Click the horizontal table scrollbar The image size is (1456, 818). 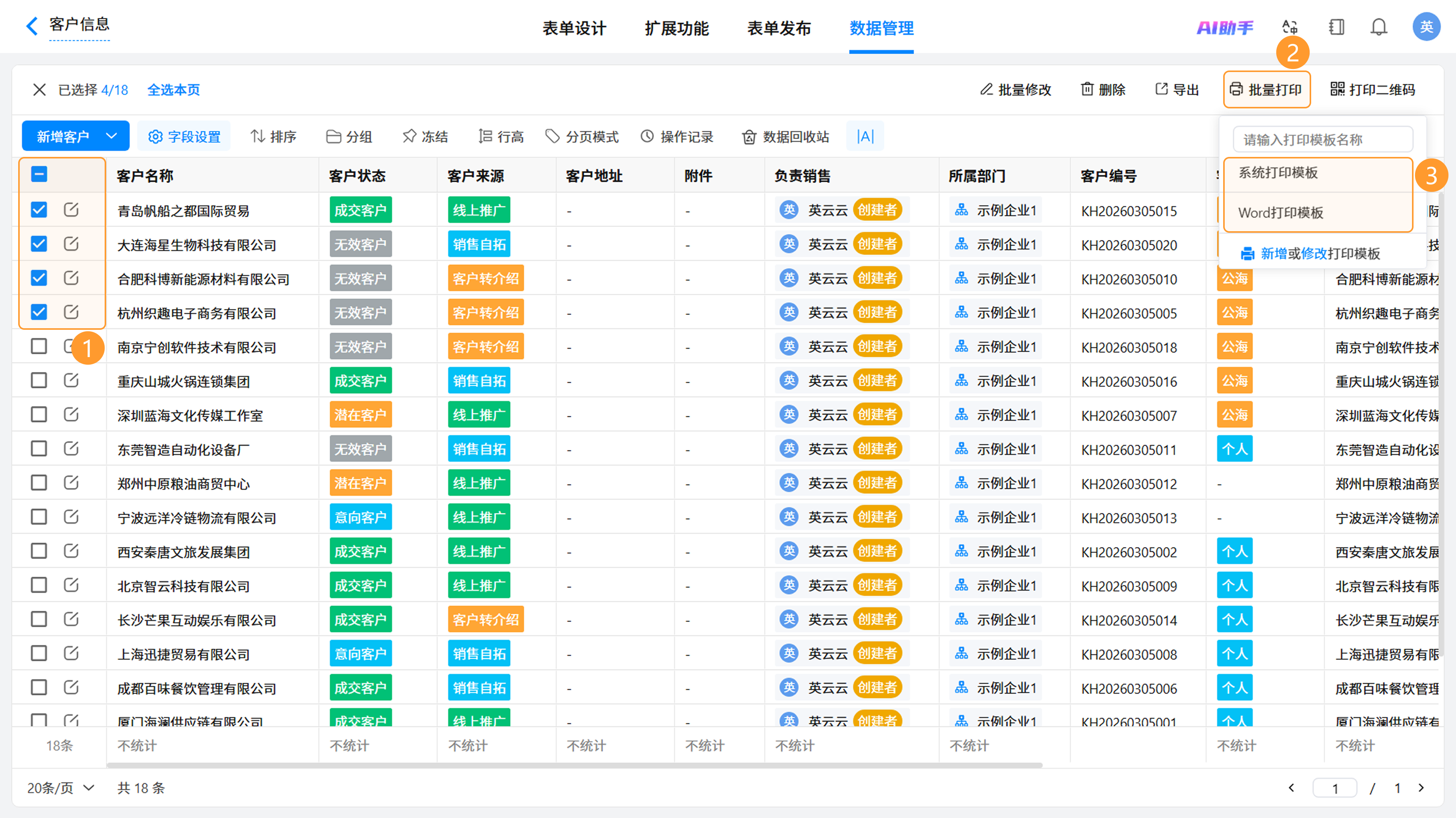pos(574,765)
